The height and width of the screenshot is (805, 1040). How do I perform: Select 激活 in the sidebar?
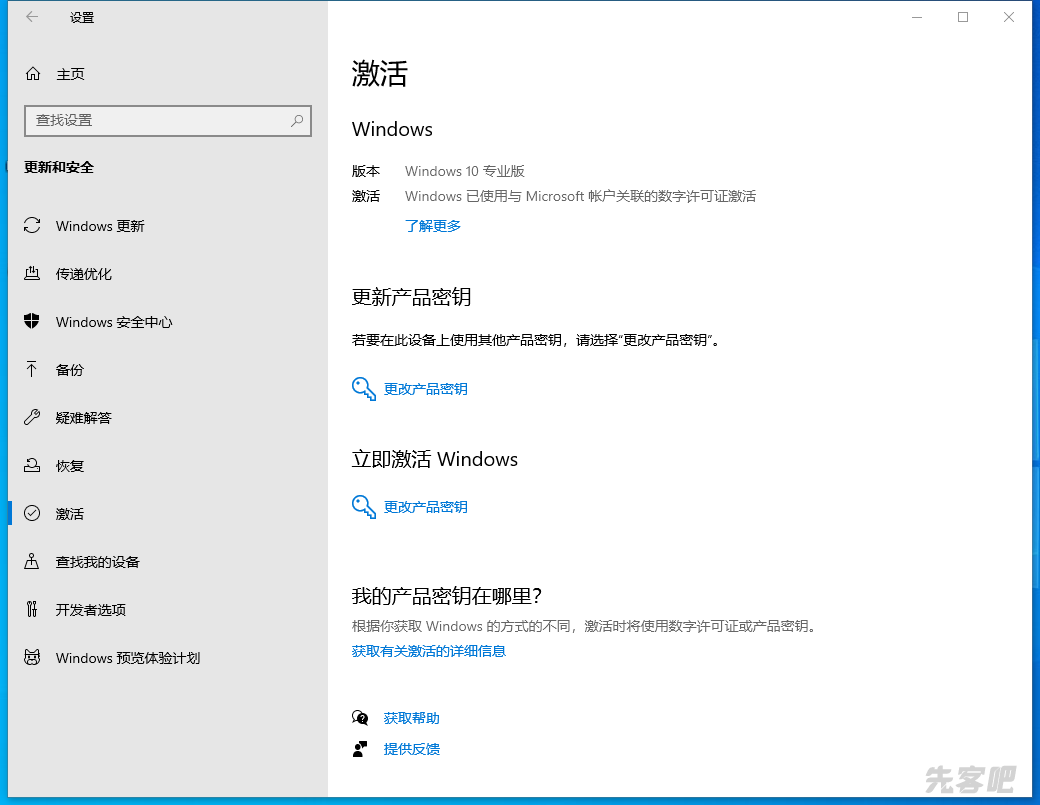click(70, 514)
